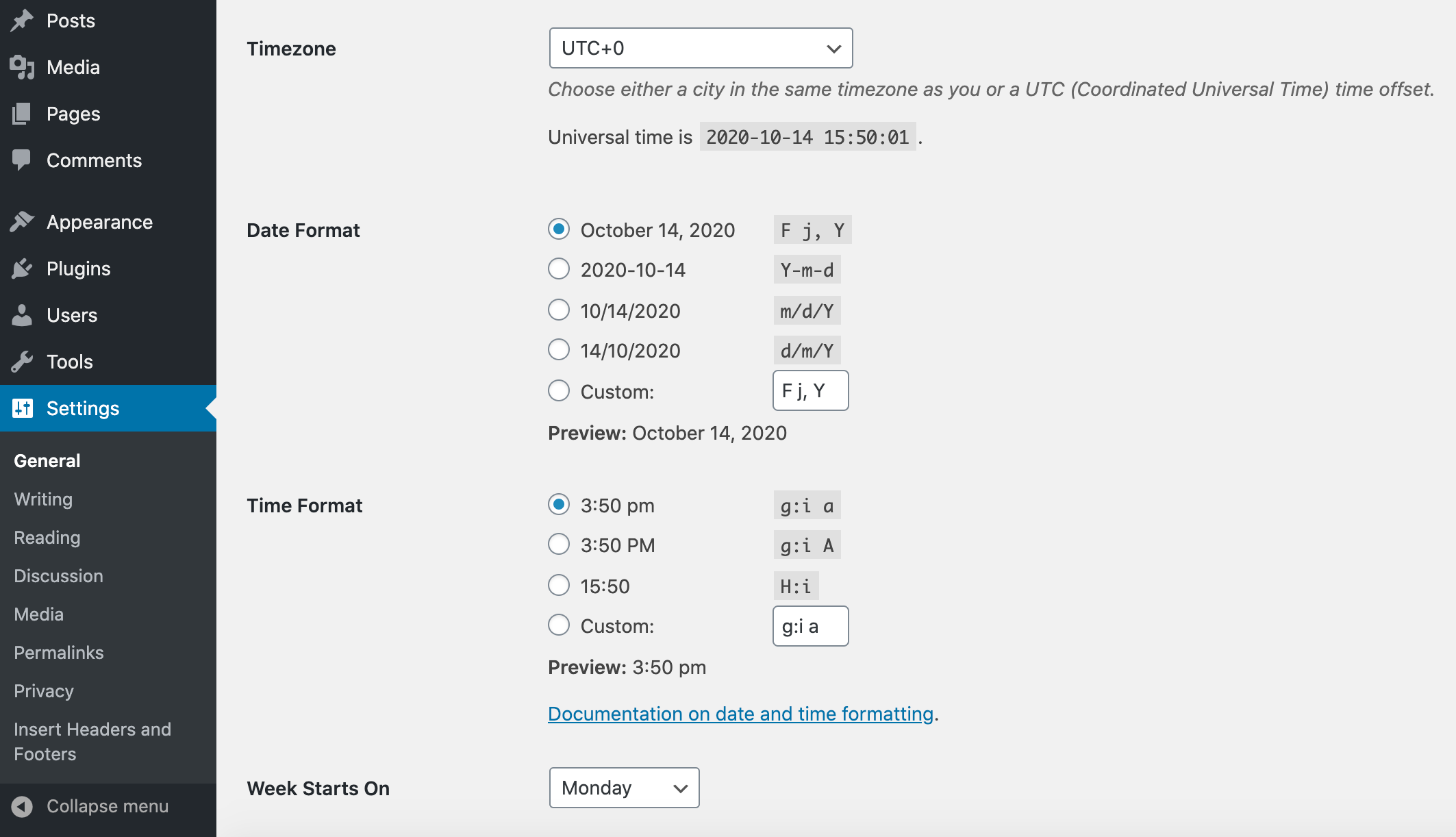
Task: Click the Collapse menu arrow icon
Action: [23, 805]
